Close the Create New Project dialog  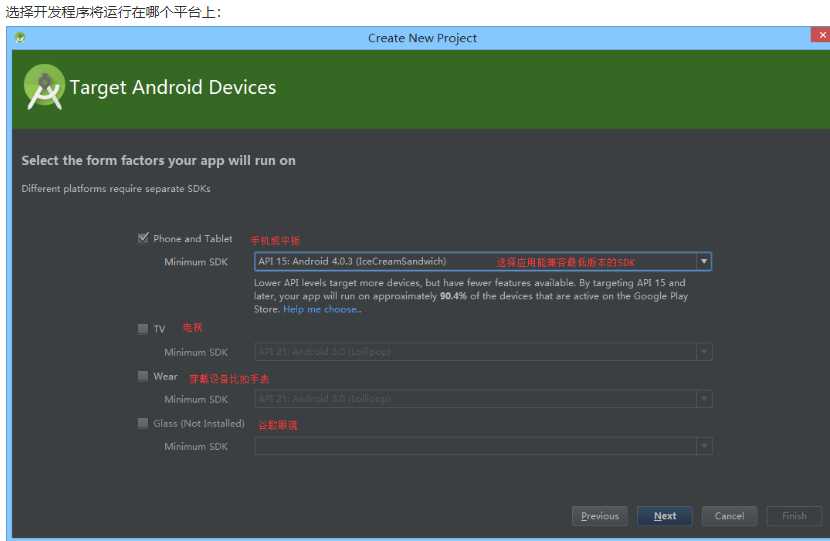pyautogui.click(x=821, y=35)
